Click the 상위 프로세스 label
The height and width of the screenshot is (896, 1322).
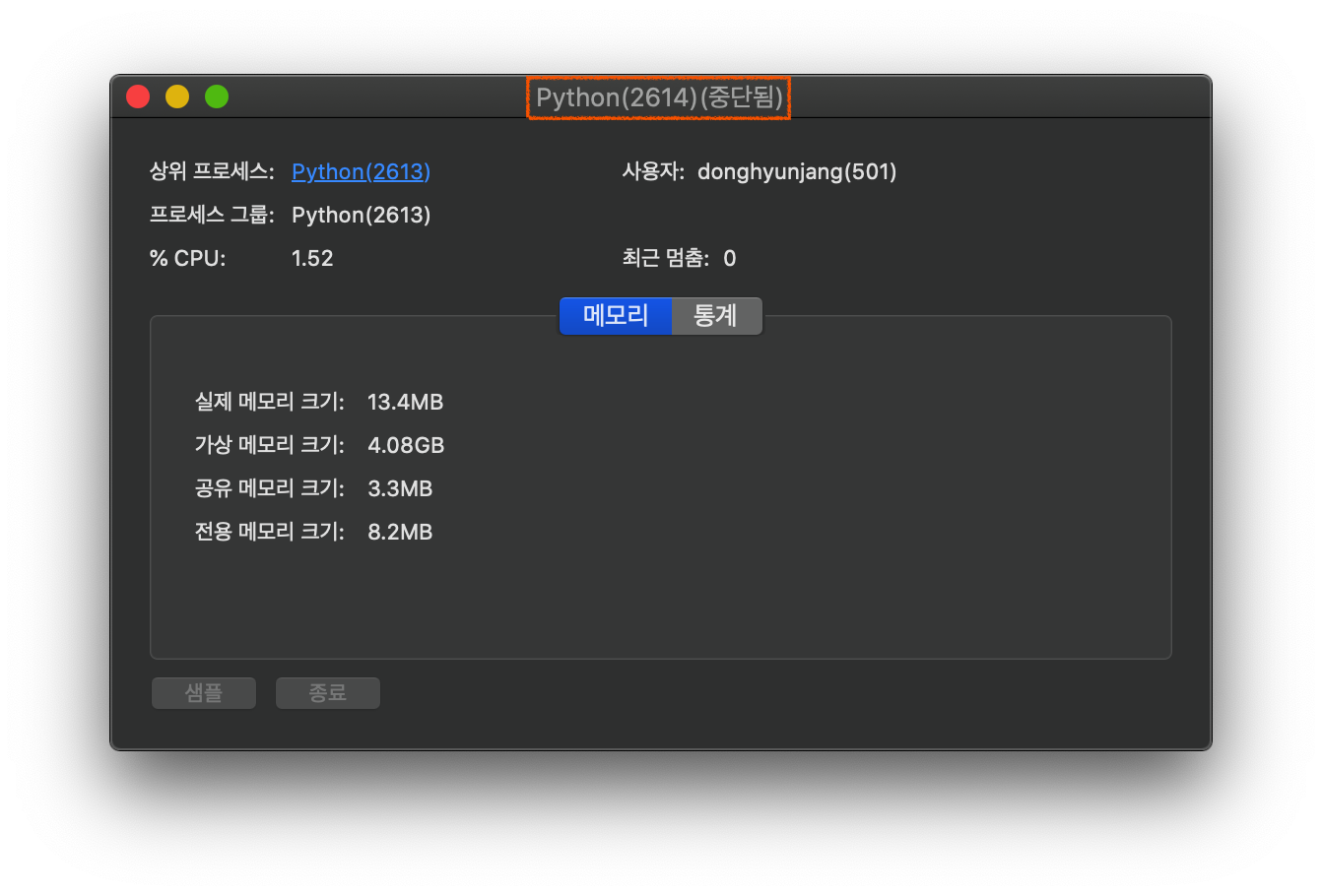[212, 171]
